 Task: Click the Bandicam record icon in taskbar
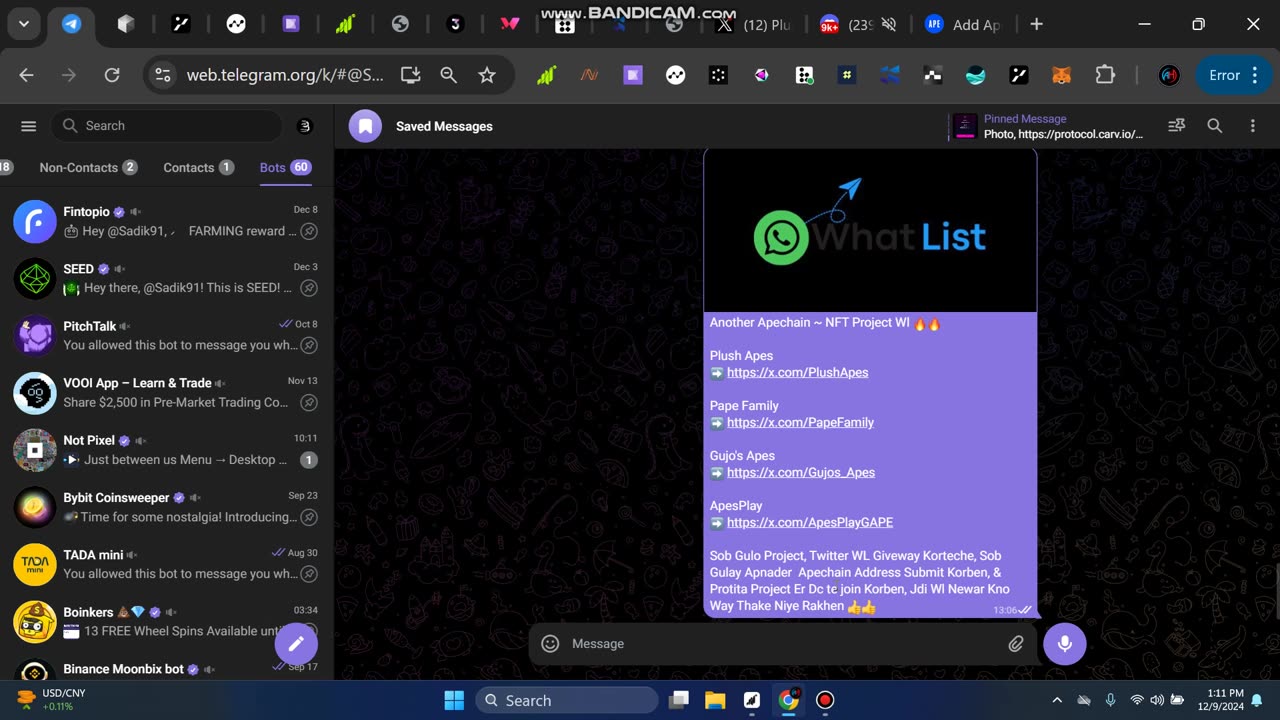point(825,700)
